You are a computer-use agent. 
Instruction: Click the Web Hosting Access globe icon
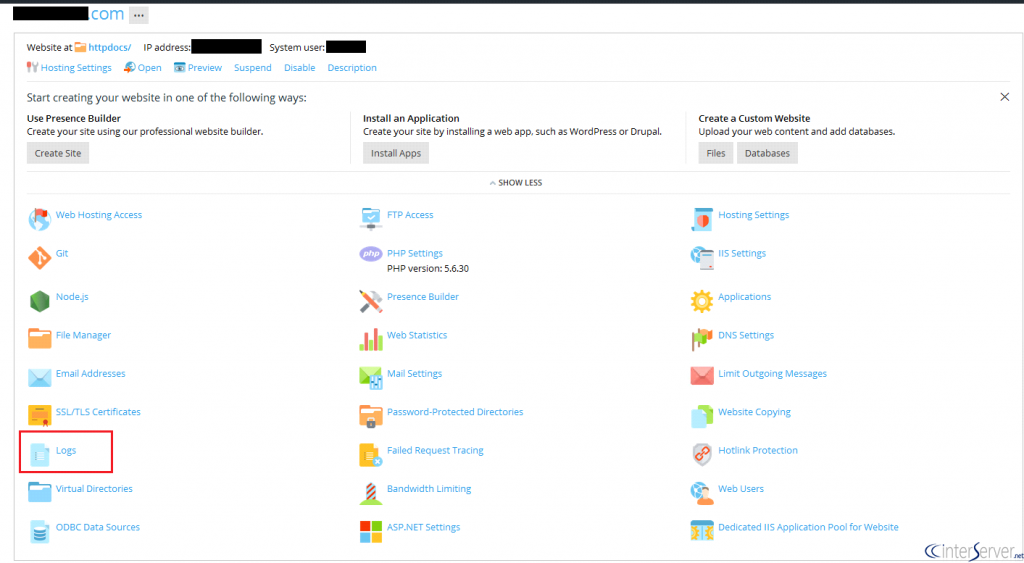pyautogui.click(x=40, y=219)
